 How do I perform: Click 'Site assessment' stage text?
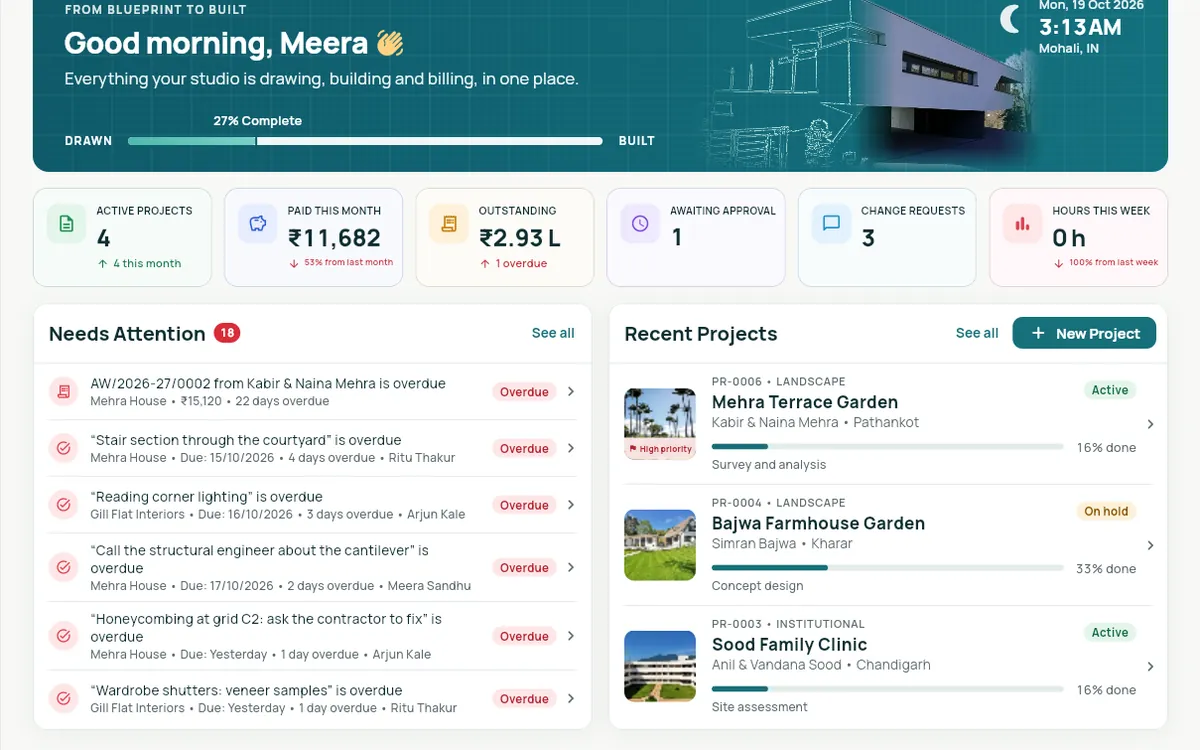tap(760, 707)
